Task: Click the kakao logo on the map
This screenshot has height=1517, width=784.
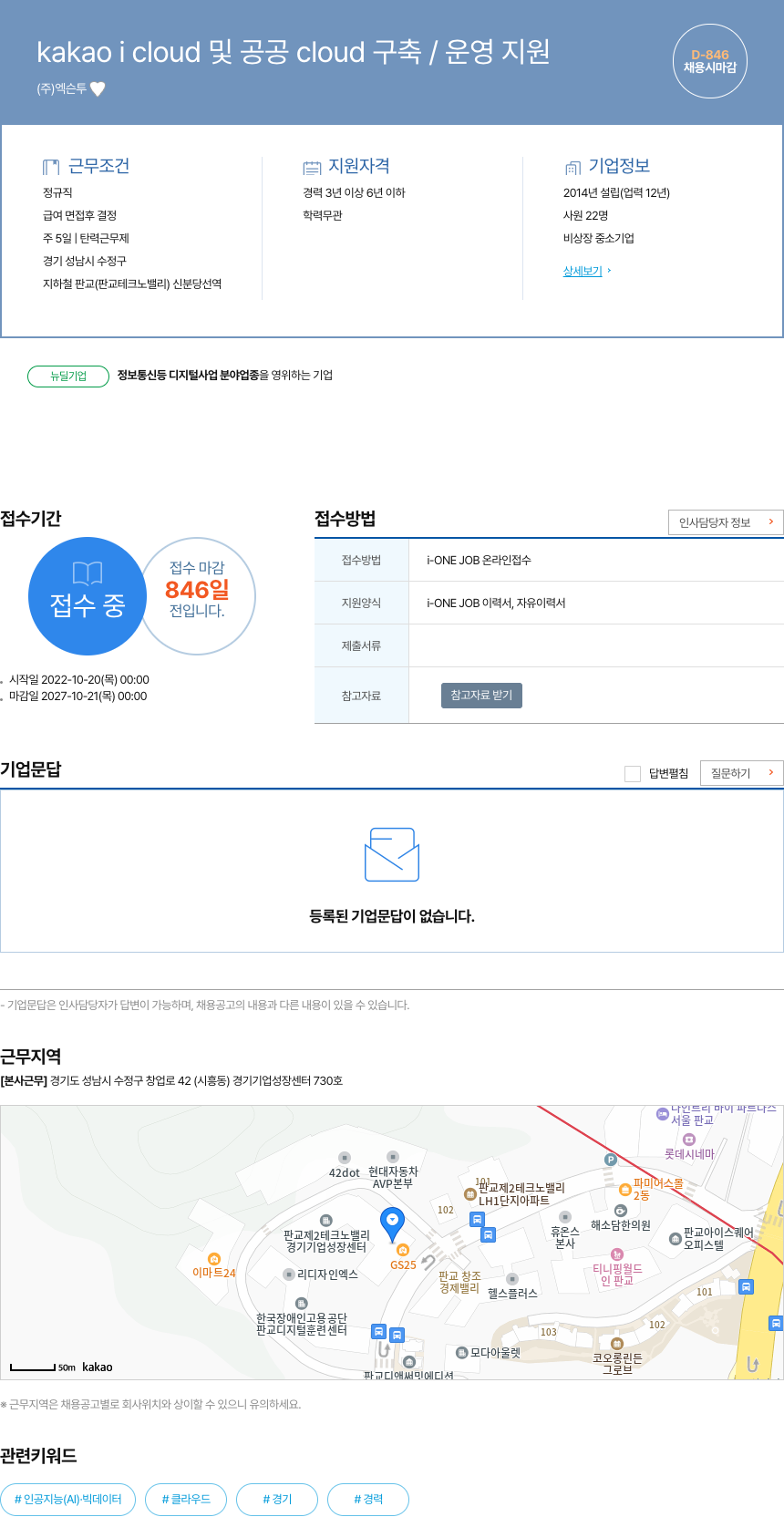Action: tap(98, 1367)
